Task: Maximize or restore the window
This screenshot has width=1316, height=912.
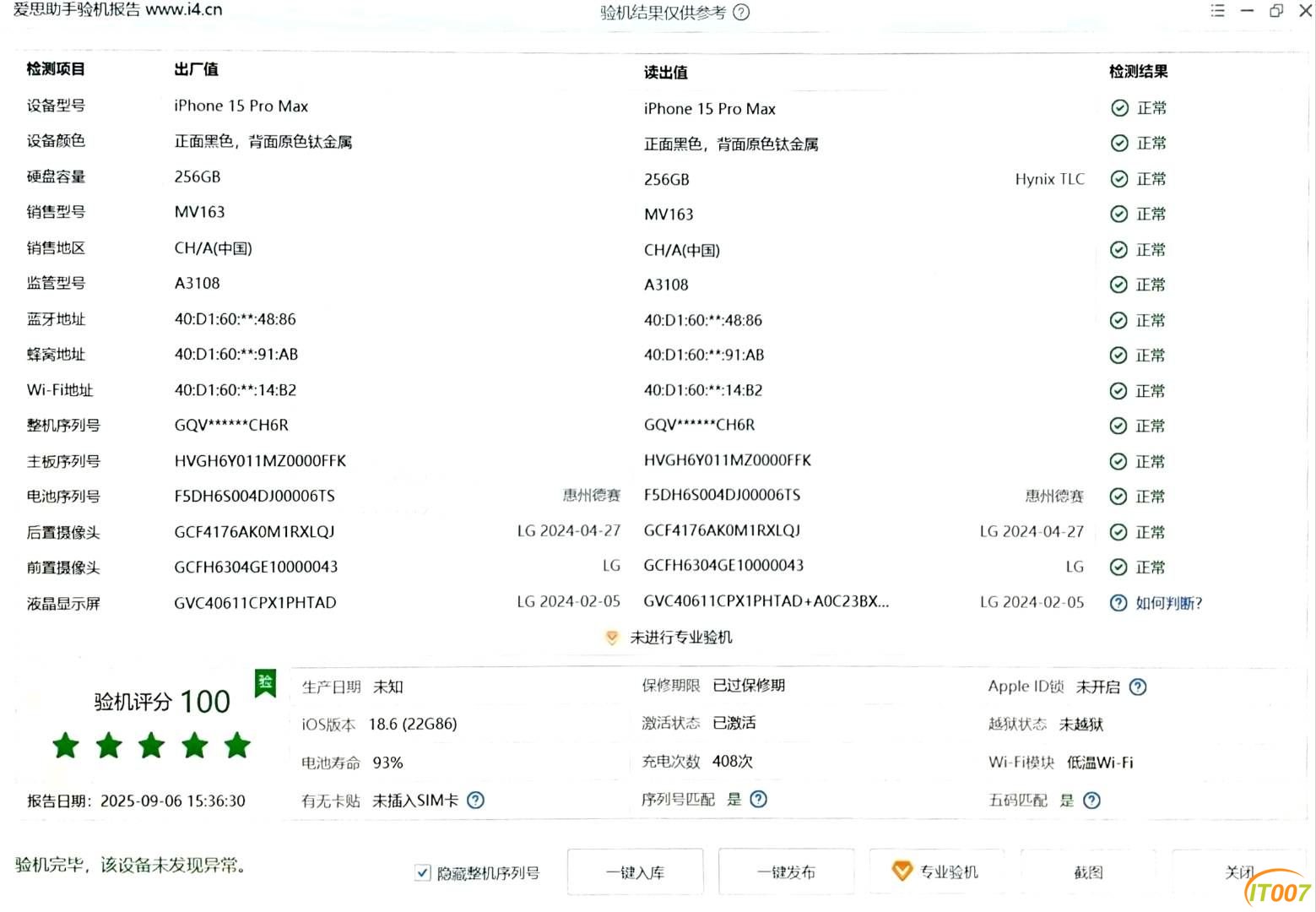Action: (x=1275, y=10)
